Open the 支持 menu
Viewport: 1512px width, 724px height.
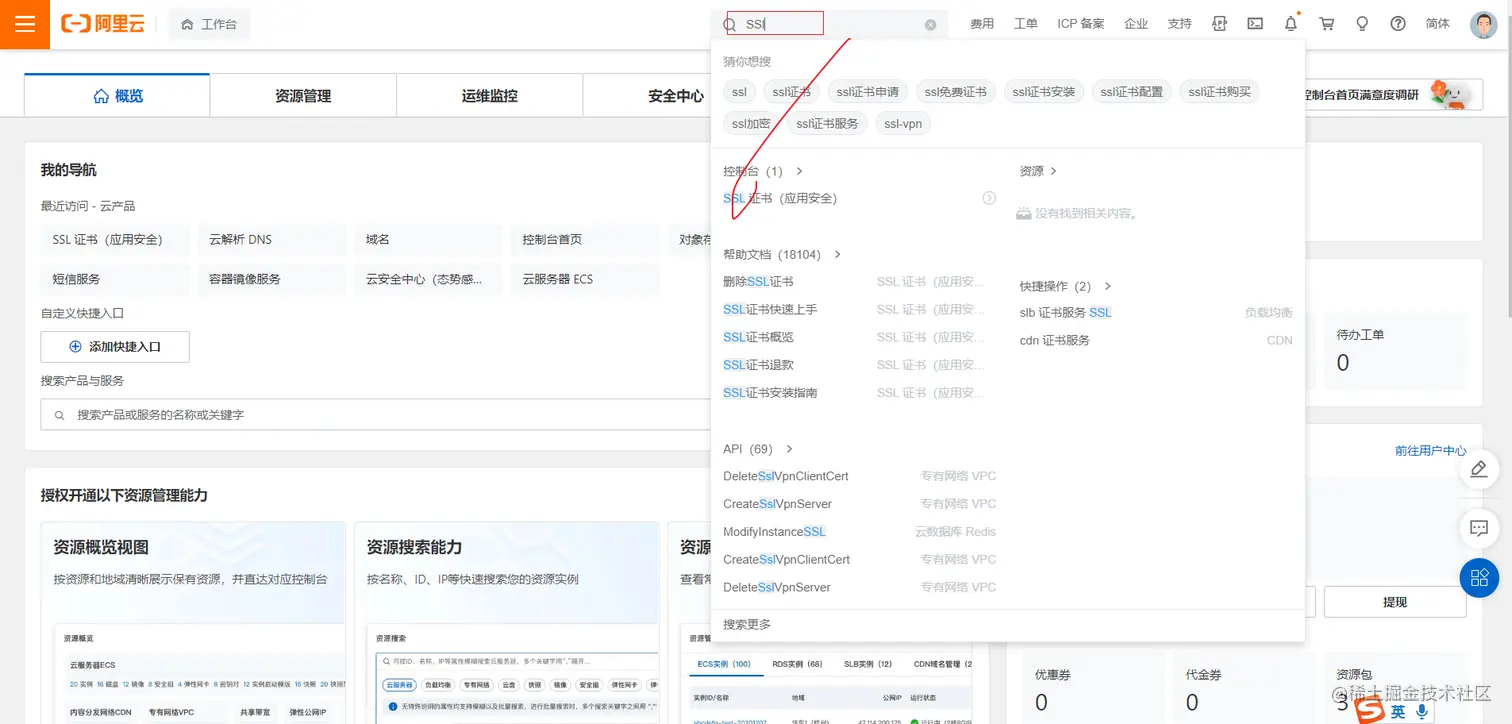1179,24
